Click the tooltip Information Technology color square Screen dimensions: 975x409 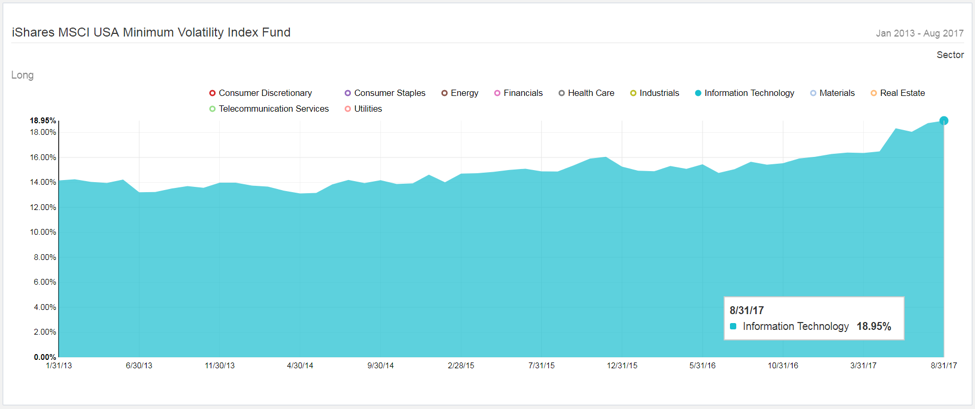(734, 326)
